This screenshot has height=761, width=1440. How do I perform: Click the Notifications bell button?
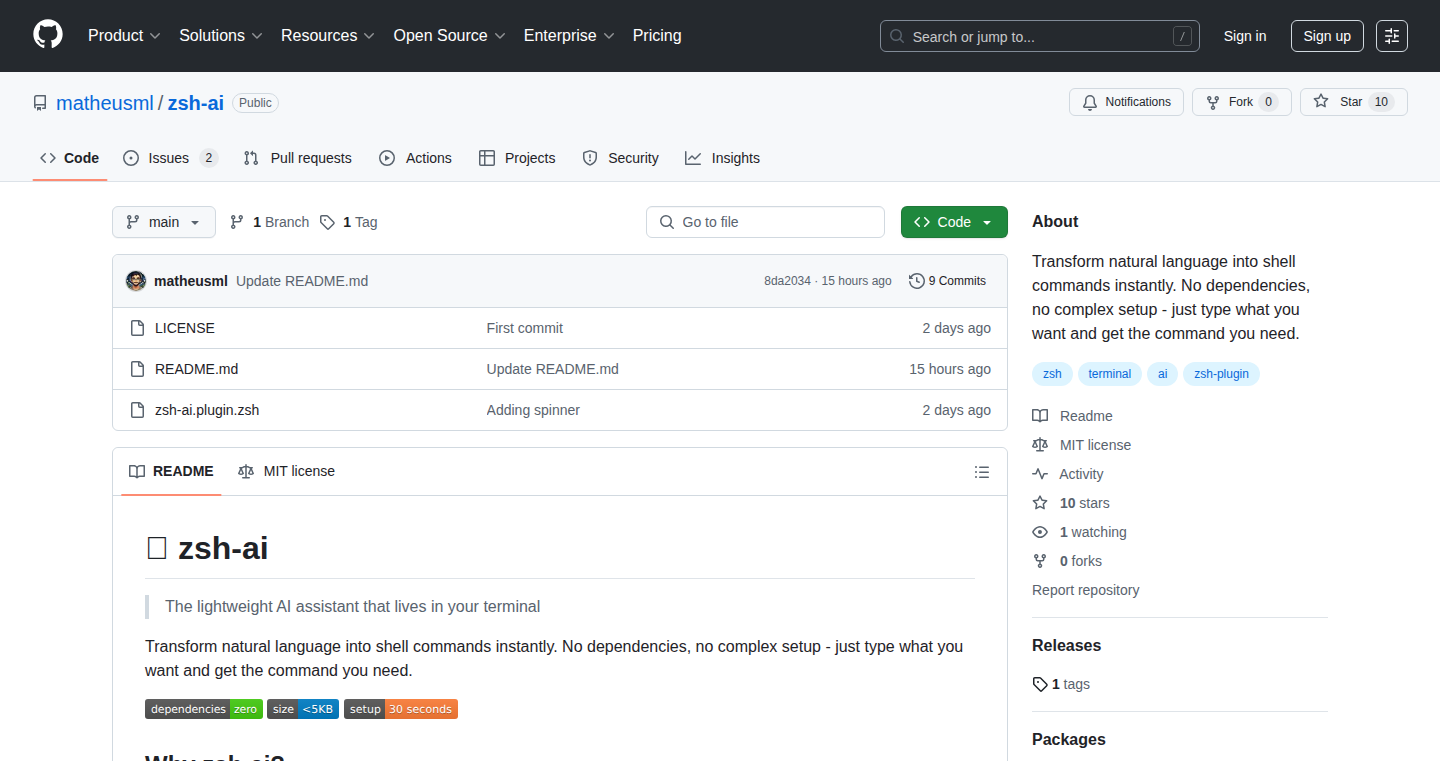[1127, 102]
